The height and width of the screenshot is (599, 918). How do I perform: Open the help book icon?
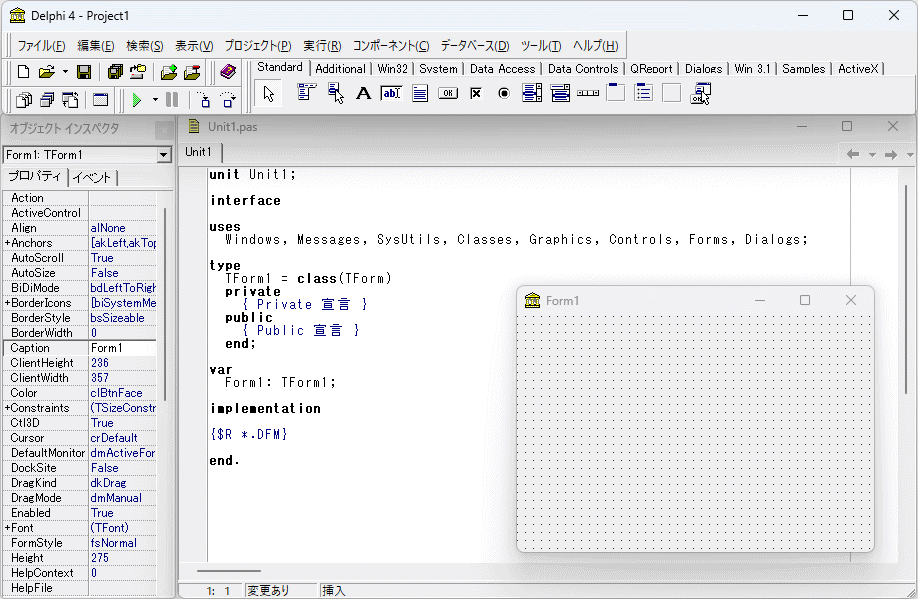pos(228,72)
